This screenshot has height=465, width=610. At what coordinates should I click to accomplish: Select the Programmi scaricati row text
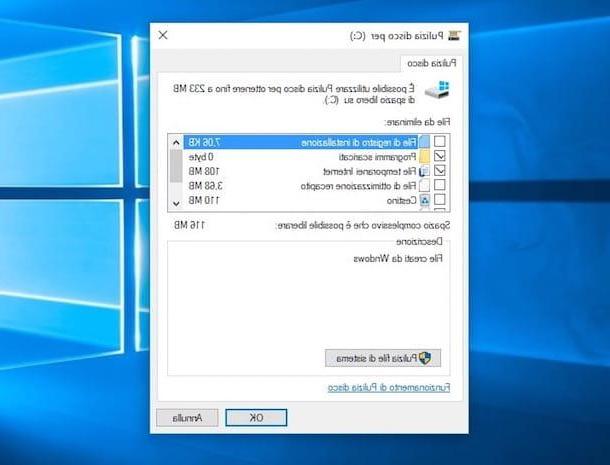tap(377, 157)
